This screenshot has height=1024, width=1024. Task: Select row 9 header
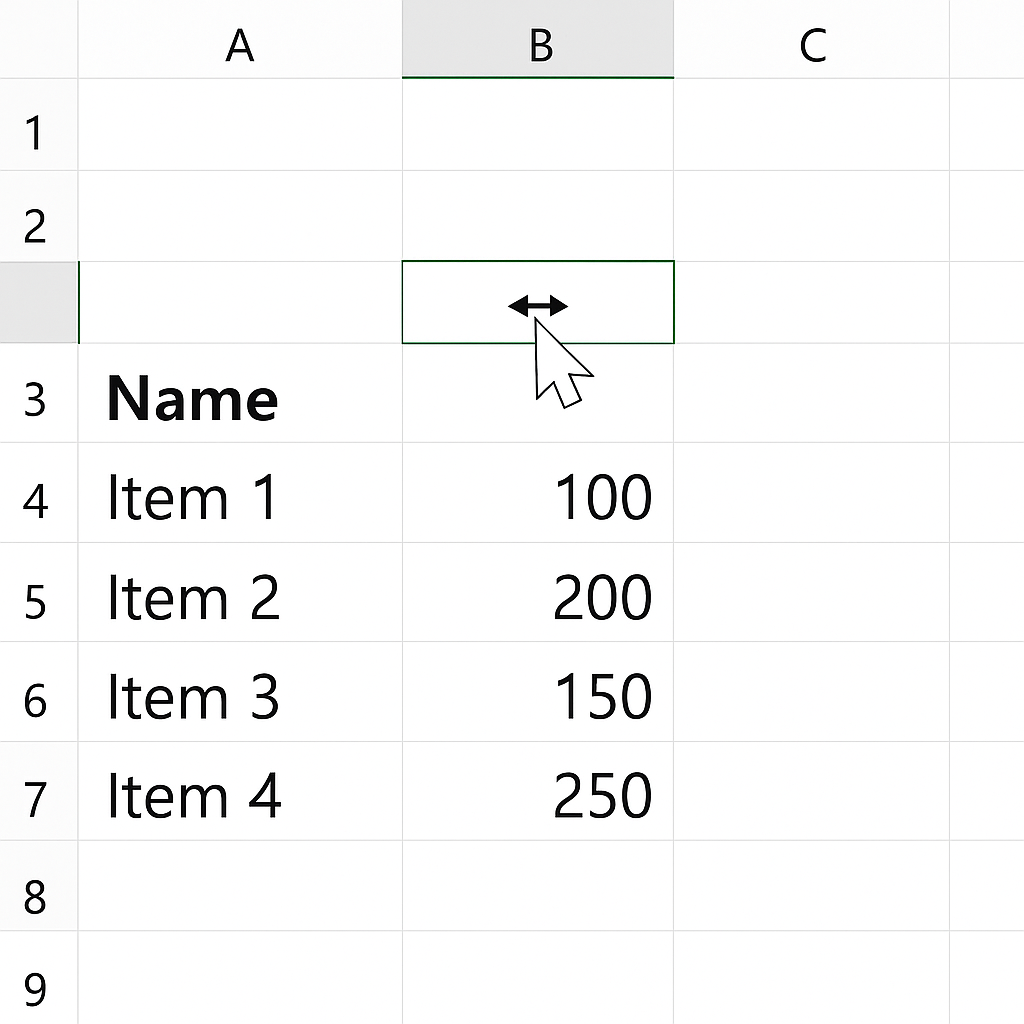click(39, 978)
